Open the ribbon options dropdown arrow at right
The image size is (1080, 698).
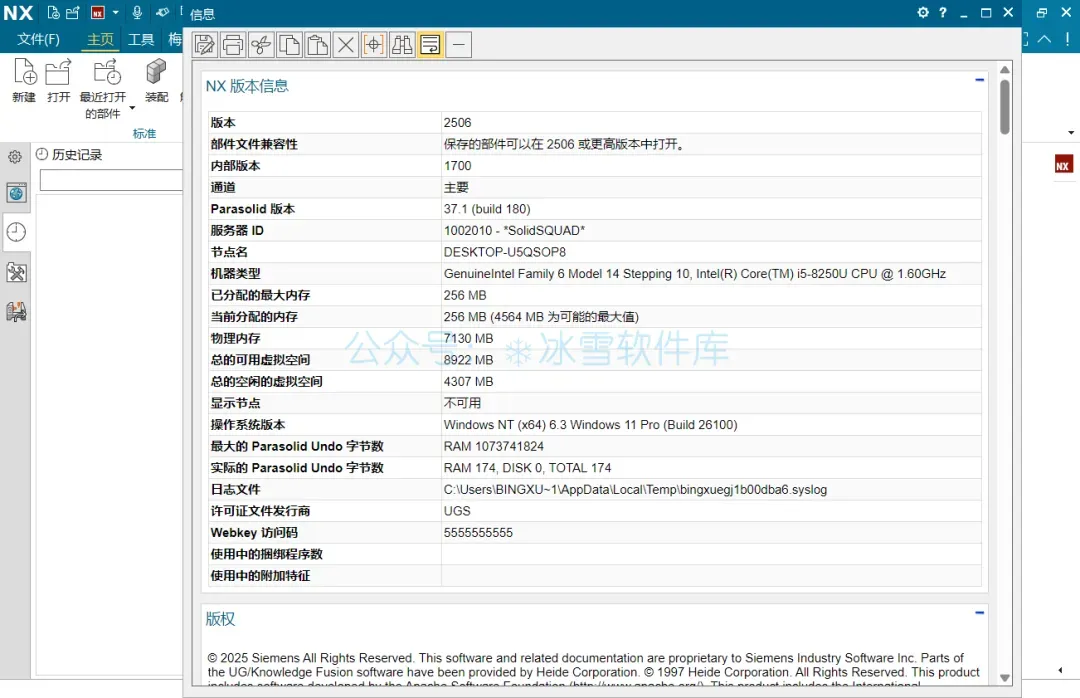point(1071,132)
